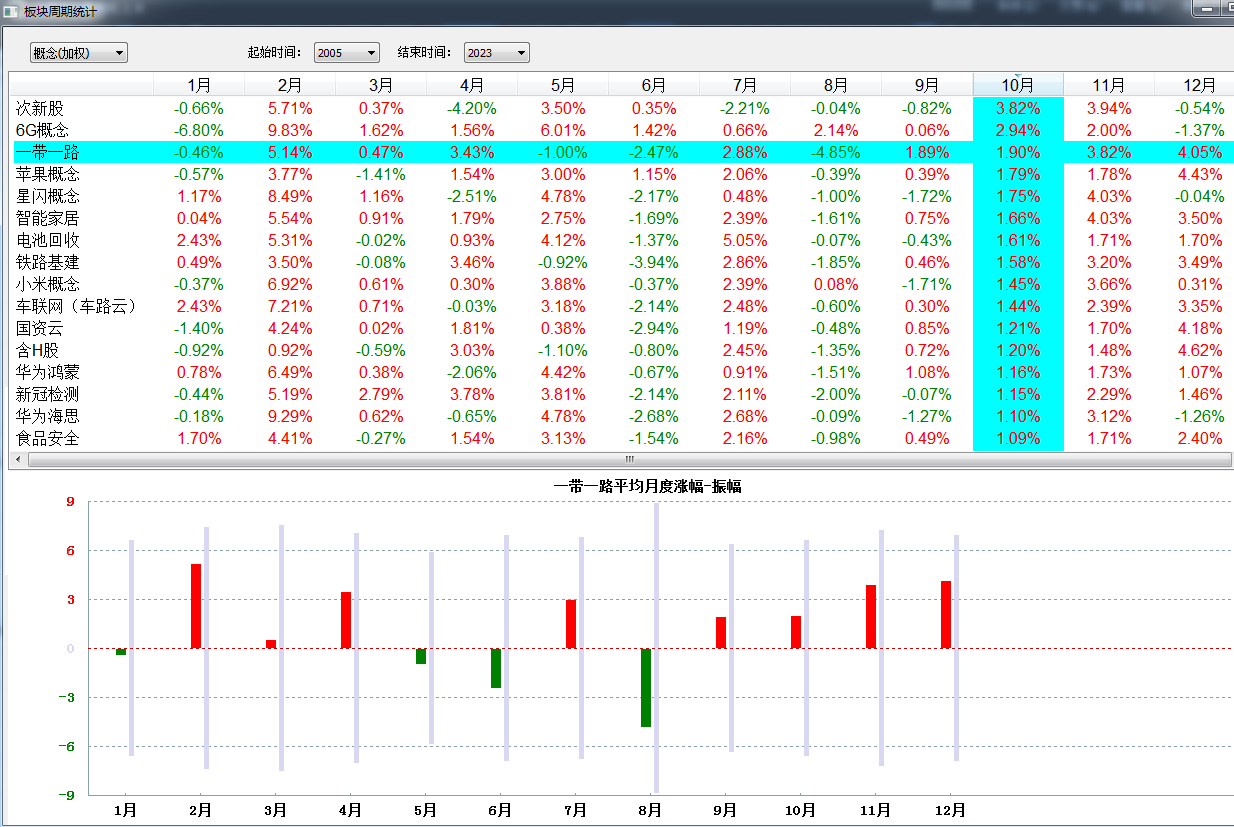Select the 苹果概念 row
The width and height of the screenshot is (1234, 827).
(x=621, y=174)
